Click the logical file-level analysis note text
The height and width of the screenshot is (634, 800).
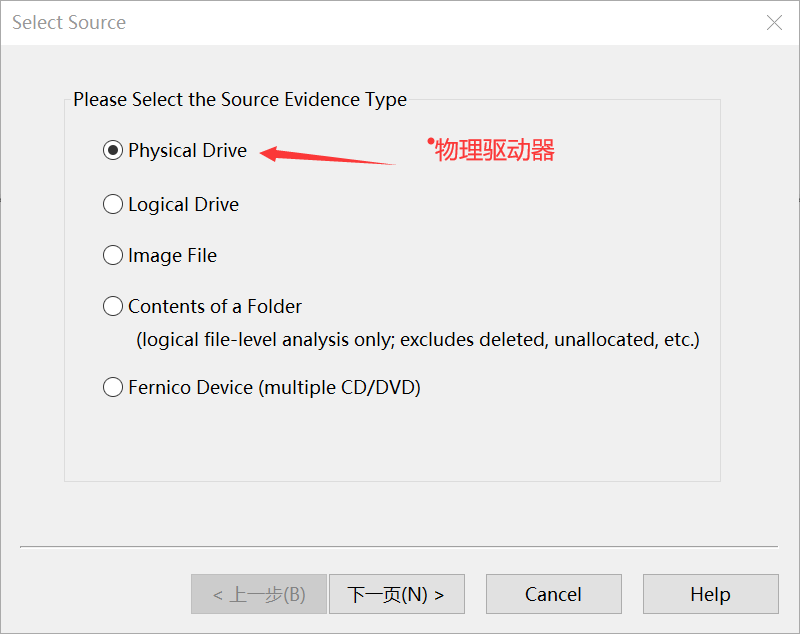[x=418, y=339]
